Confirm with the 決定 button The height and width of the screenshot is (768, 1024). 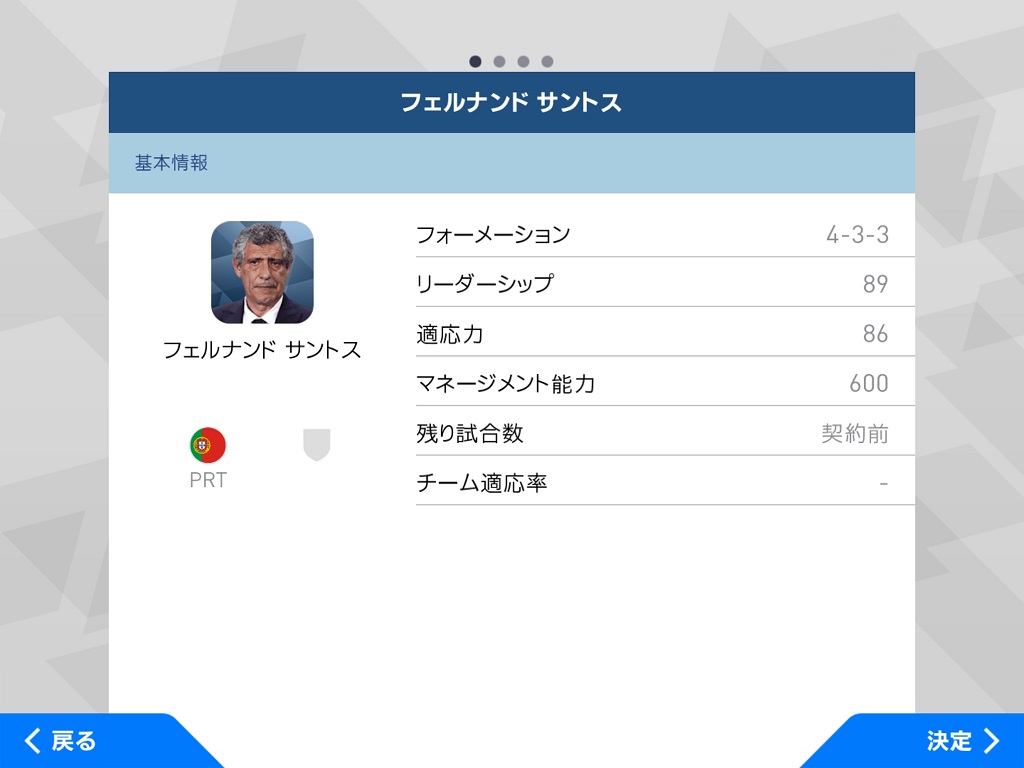962,741
